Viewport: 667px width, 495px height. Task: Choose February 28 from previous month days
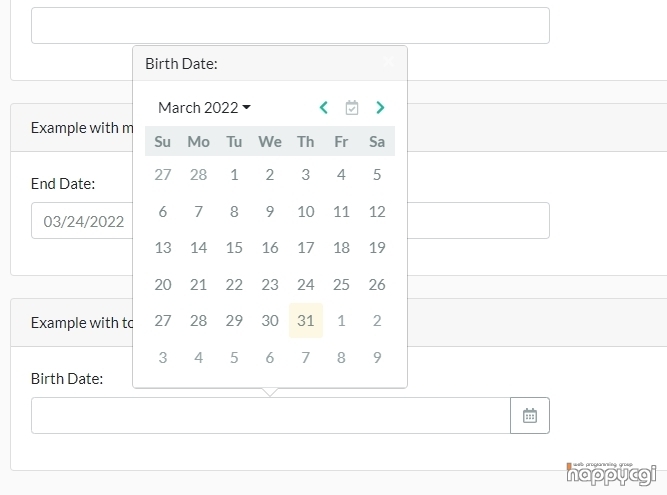(x=198, y=174)
